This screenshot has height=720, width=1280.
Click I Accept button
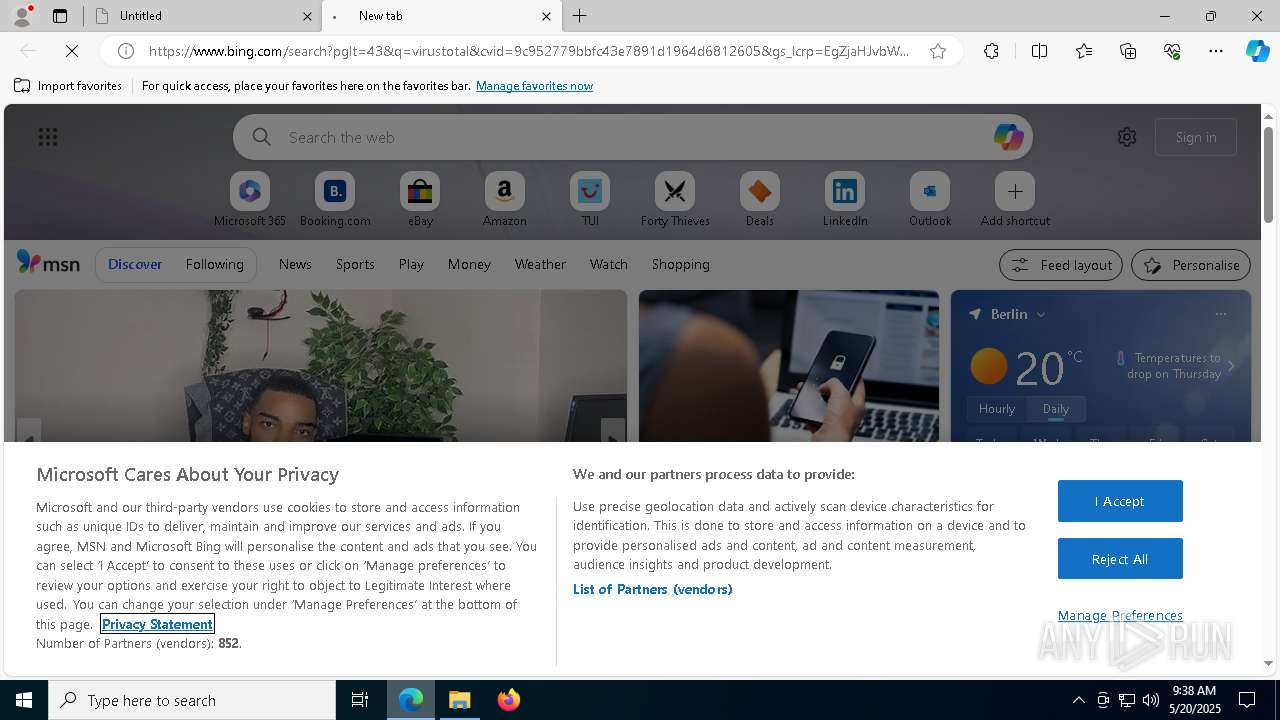pos(1120,501)
